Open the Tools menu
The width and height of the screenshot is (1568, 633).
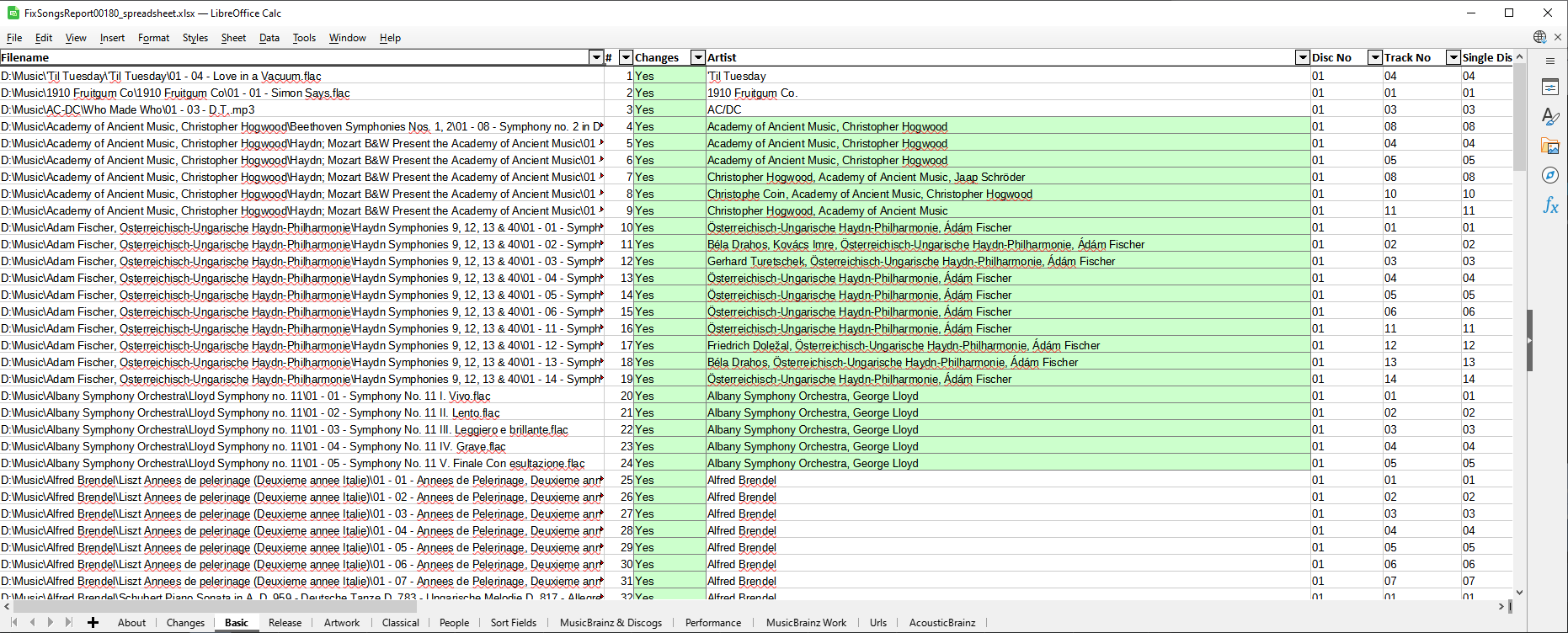304,38
